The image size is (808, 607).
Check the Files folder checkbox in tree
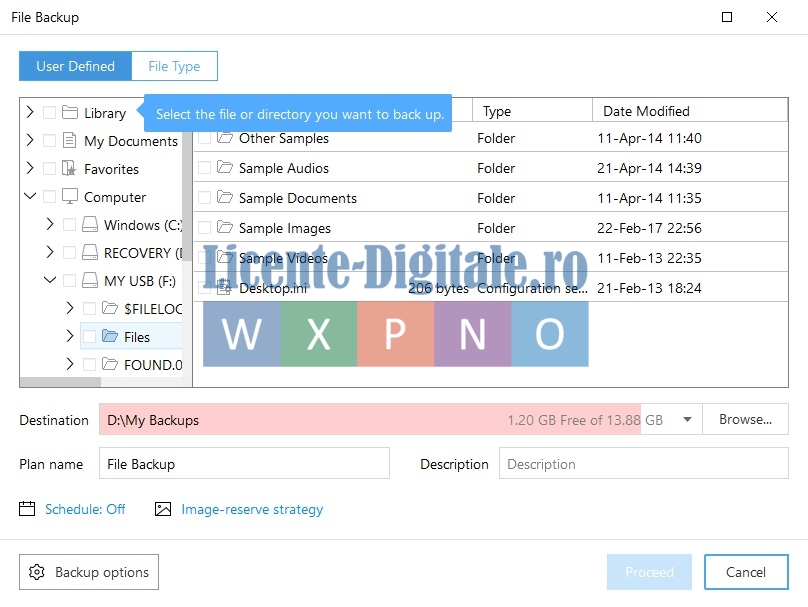(89, 336)
